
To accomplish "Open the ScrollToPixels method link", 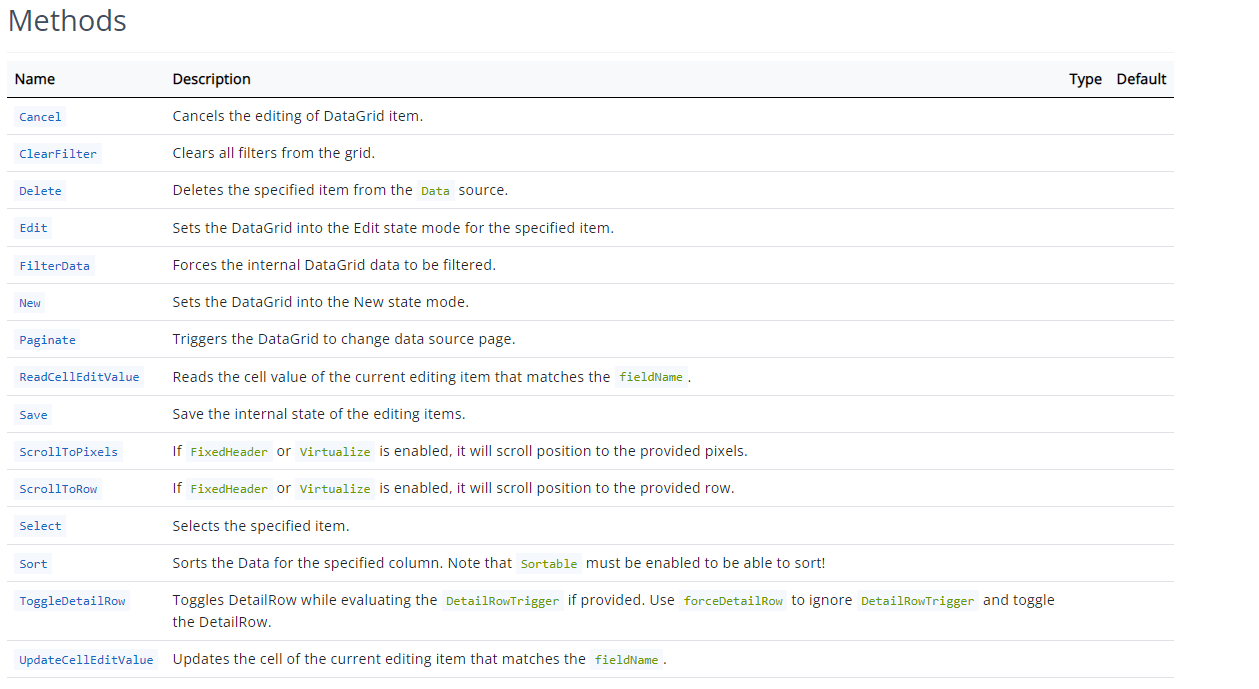I will pyautogui.click(x=68, y=451).
